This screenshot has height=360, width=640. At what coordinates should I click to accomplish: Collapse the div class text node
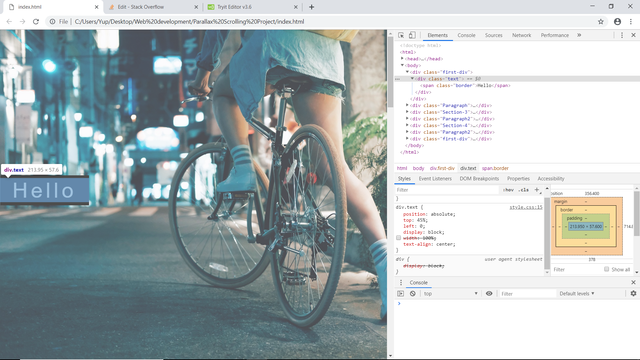[x=412, y=79]
